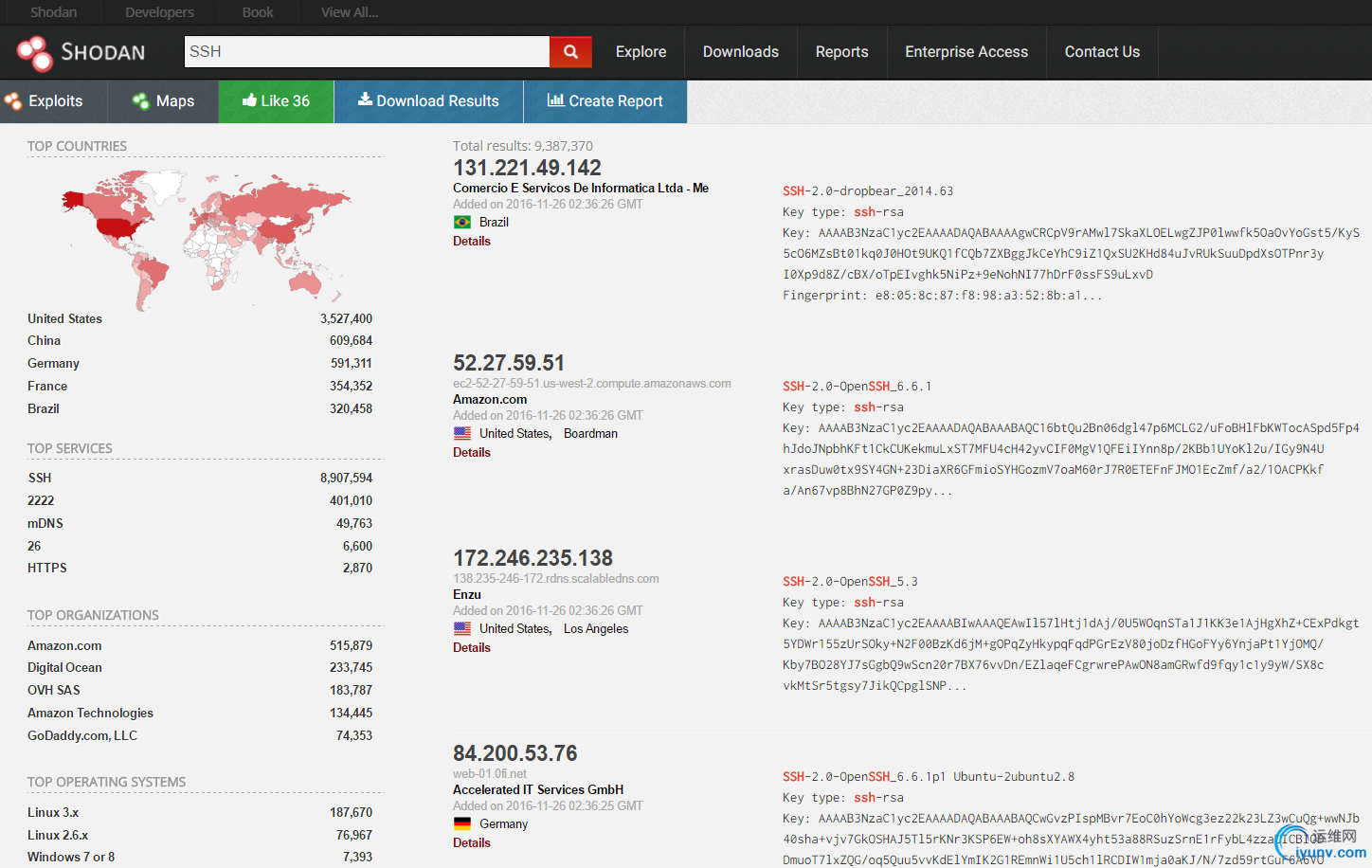
Task: Filter by Linux 3.x operating system
Action: [x=53, y=812]
